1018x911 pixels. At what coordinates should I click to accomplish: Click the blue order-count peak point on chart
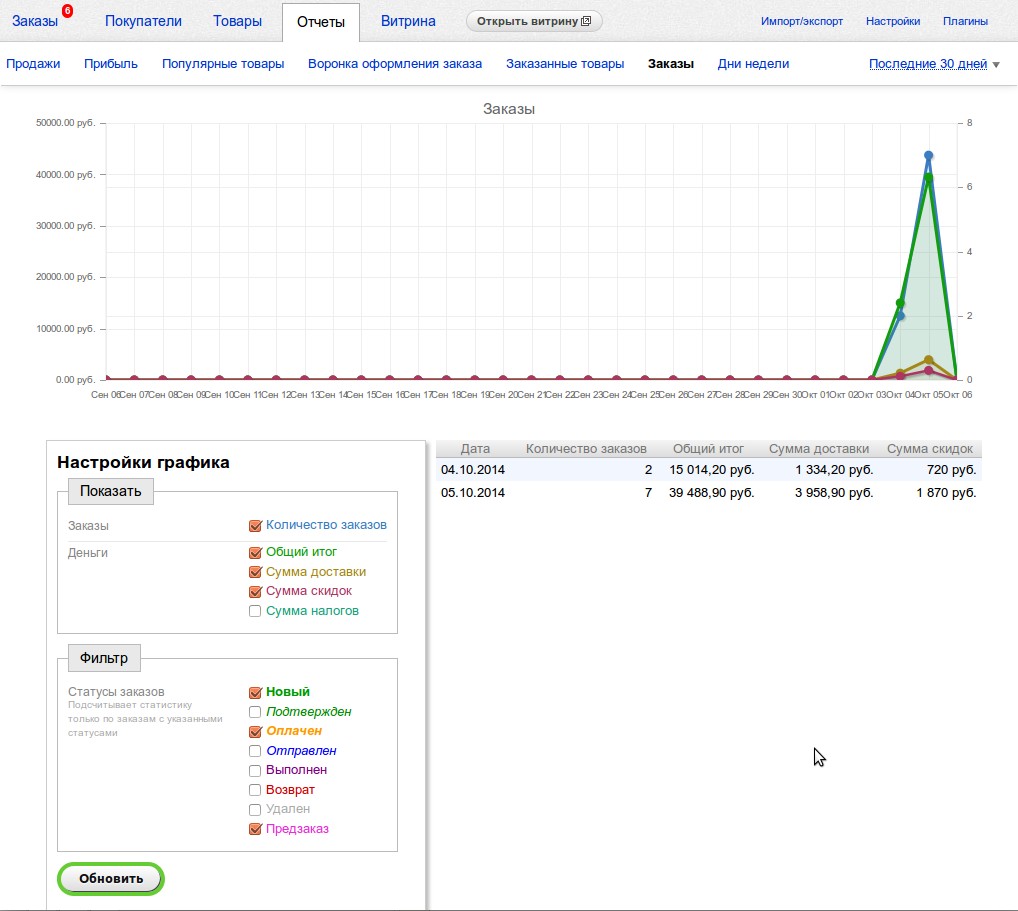point(928,155)
